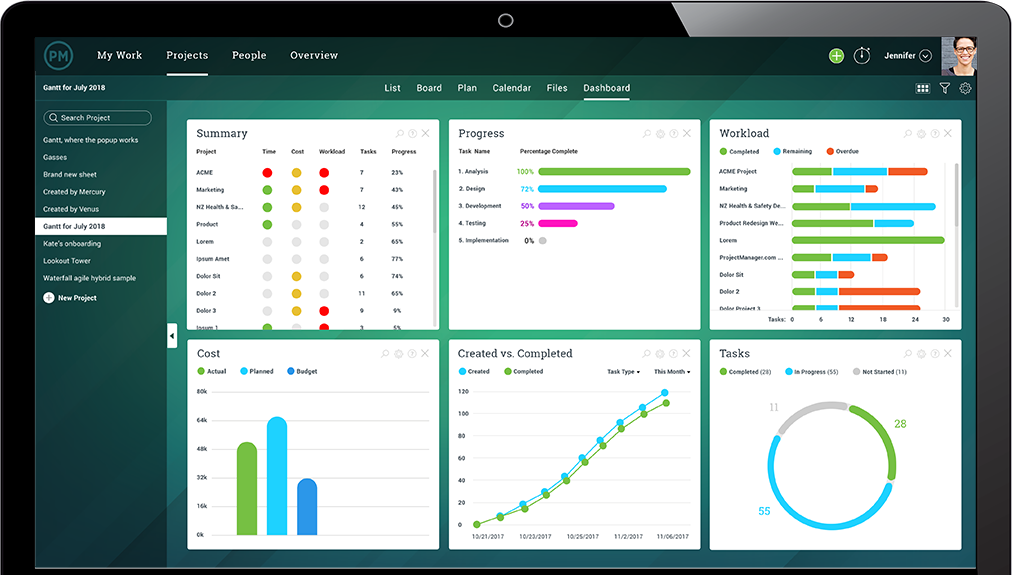
Task: Close the Cost widget
Action: coord(425,354)
